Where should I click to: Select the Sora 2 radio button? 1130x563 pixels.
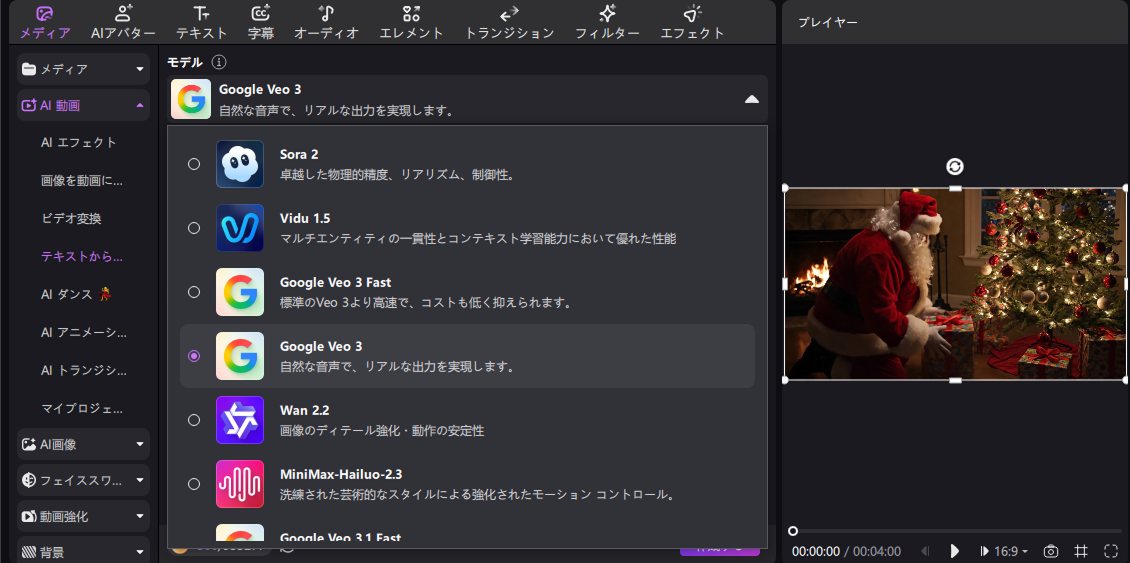click(x=194, y=164)
